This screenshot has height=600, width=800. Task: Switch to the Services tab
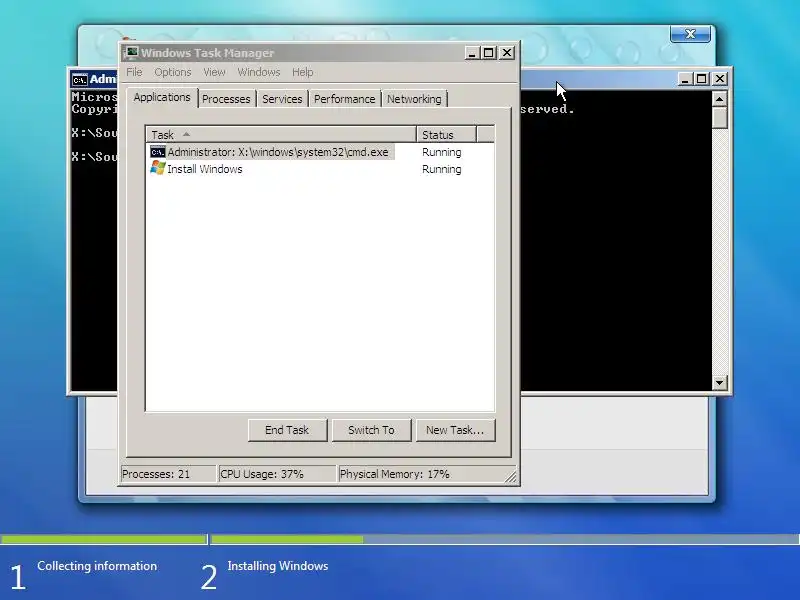coord(282,99)
